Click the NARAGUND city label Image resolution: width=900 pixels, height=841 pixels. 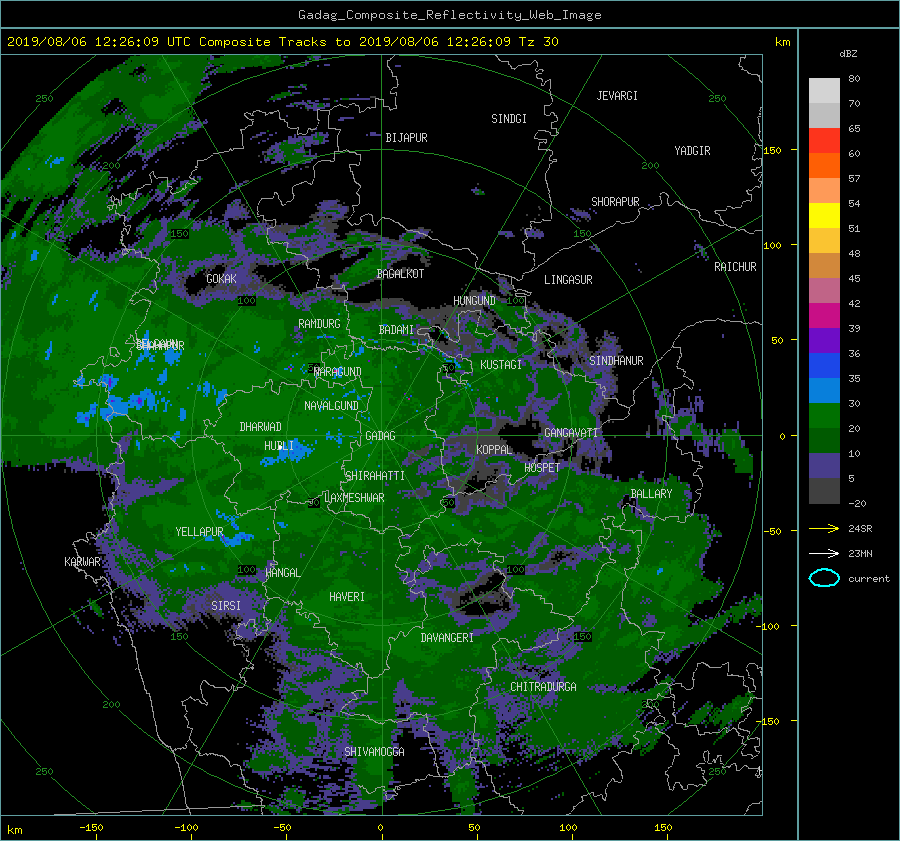point(338,372)
